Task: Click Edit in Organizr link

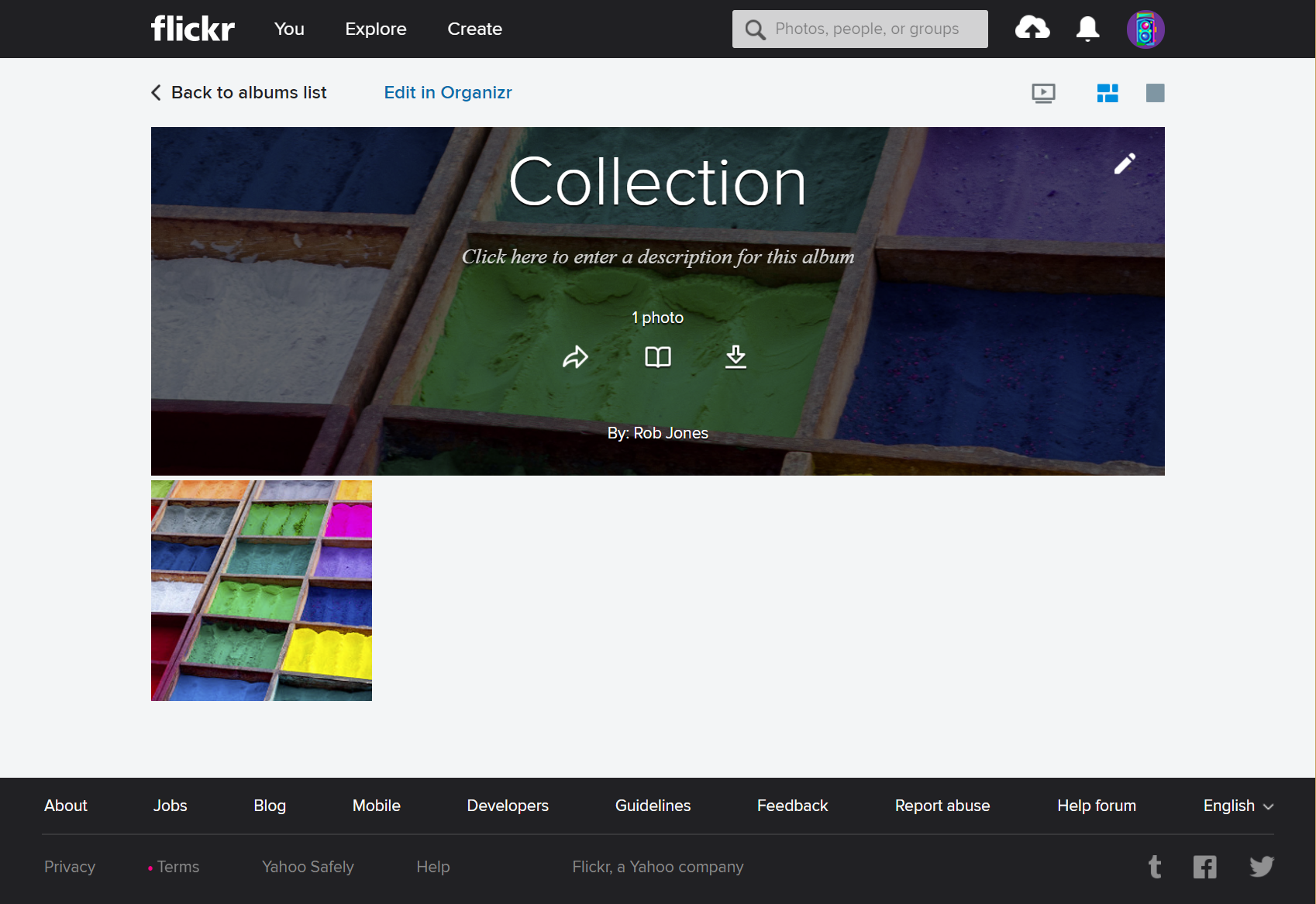Action: [448, 93]
